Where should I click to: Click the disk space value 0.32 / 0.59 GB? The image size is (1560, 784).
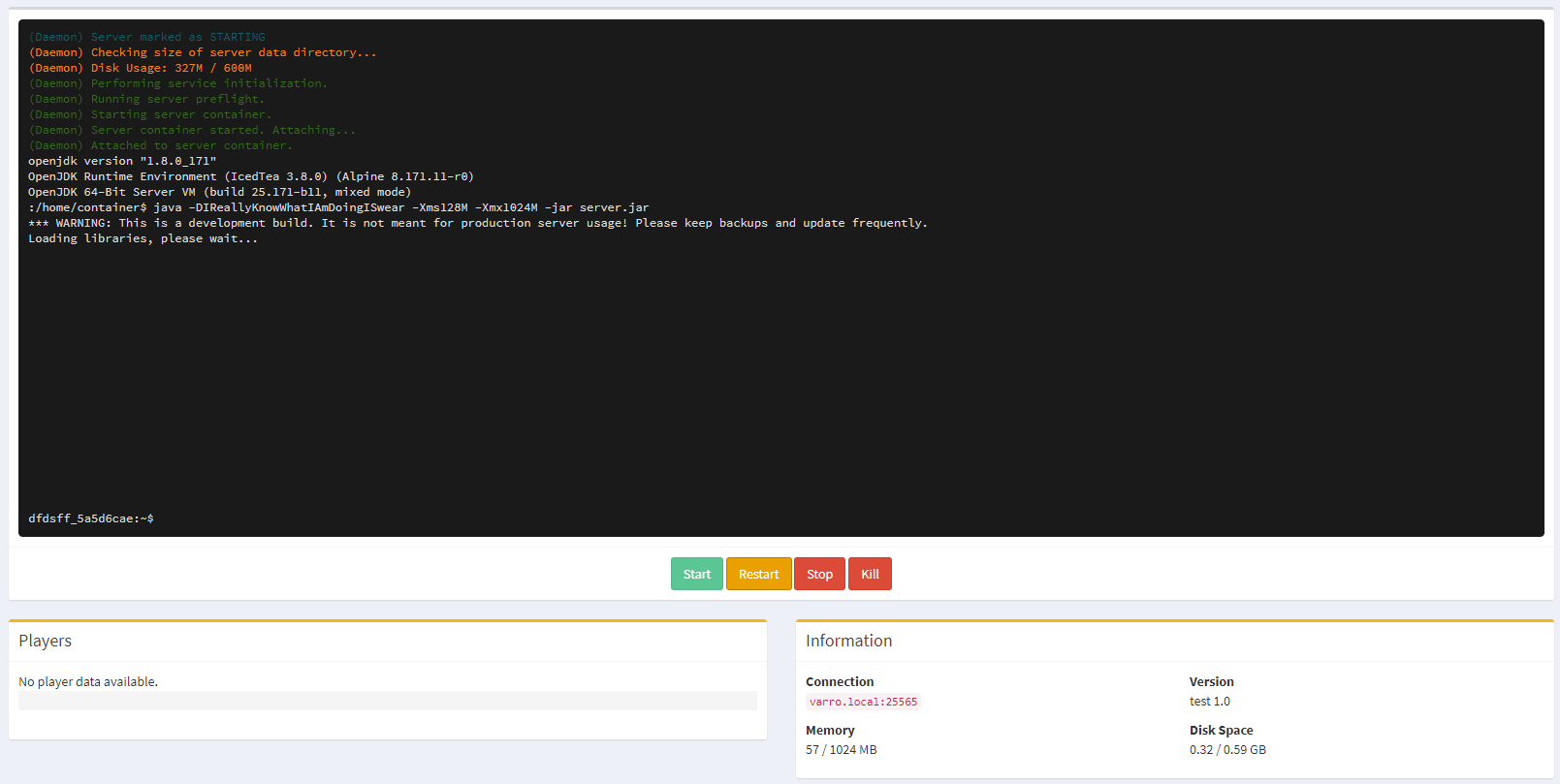pos(1227,749)
